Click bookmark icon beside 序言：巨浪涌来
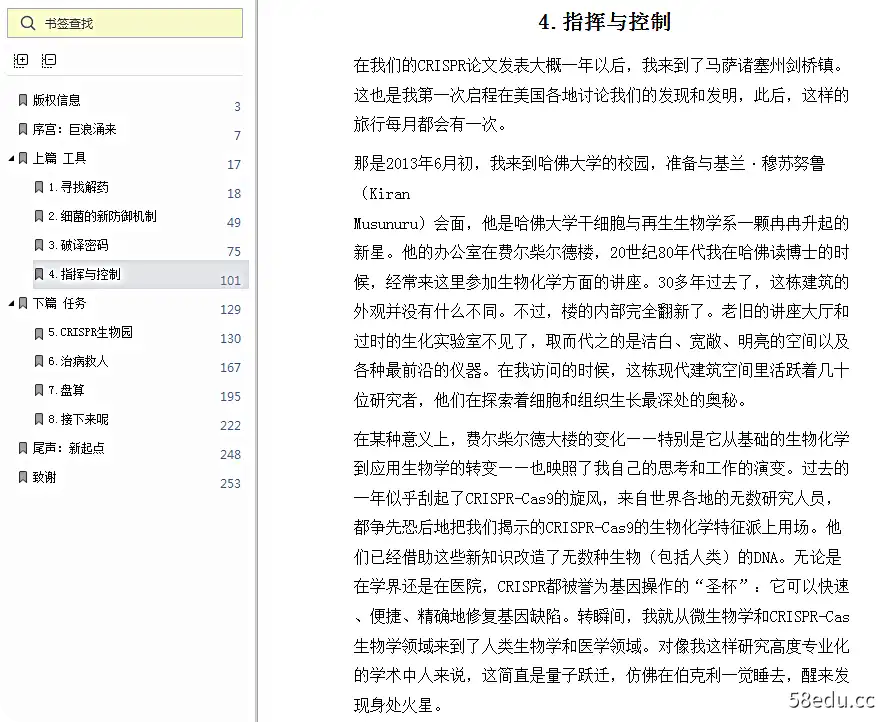The height and width of the screenshot is (722, 889). tap(23, 129)
